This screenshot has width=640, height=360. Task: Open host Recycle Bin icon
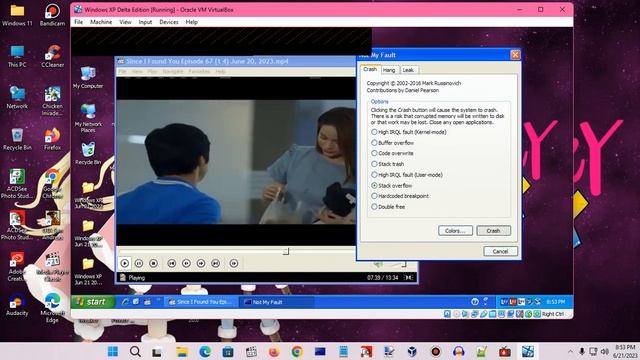(x=17, y=139)
